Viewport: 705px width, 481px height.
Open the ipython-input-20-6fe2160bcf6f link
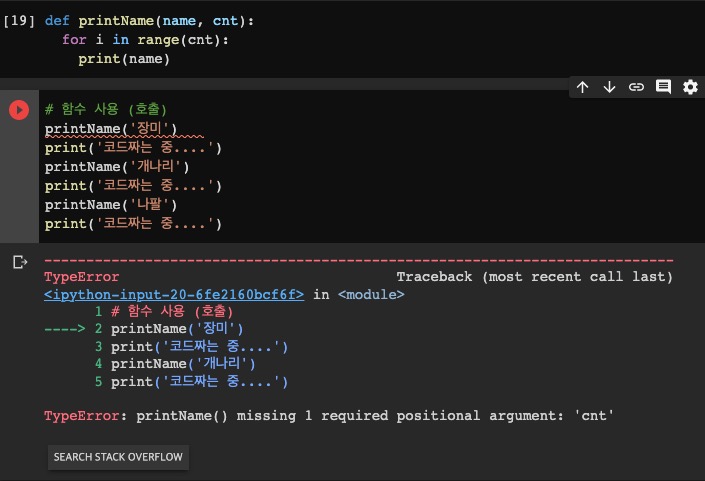(174, 295)
